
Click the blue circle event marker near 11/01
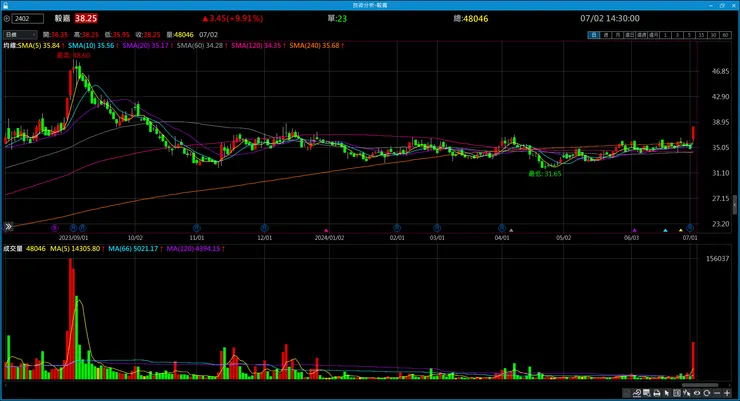pos(197,228)
